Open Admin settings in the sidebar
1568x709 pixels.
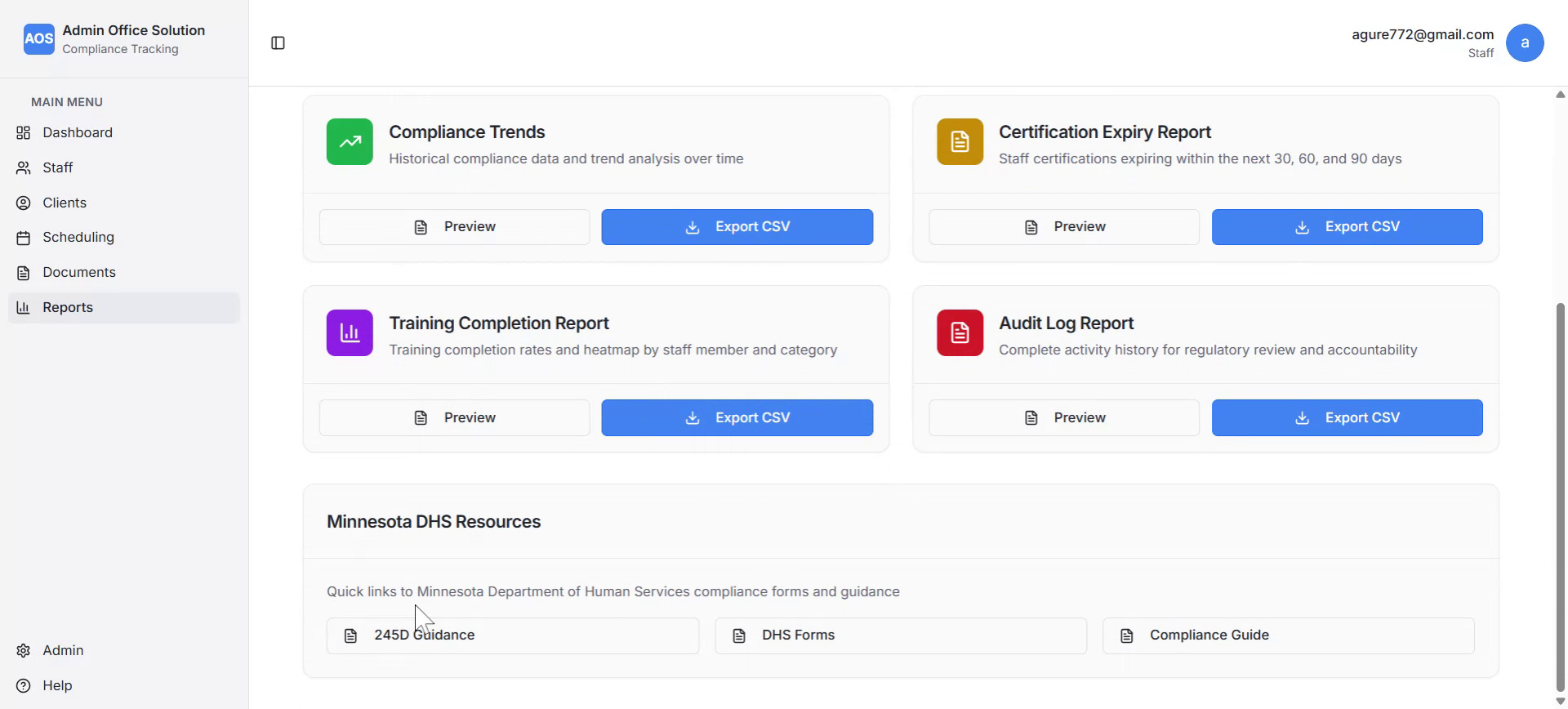click(63, 650)
